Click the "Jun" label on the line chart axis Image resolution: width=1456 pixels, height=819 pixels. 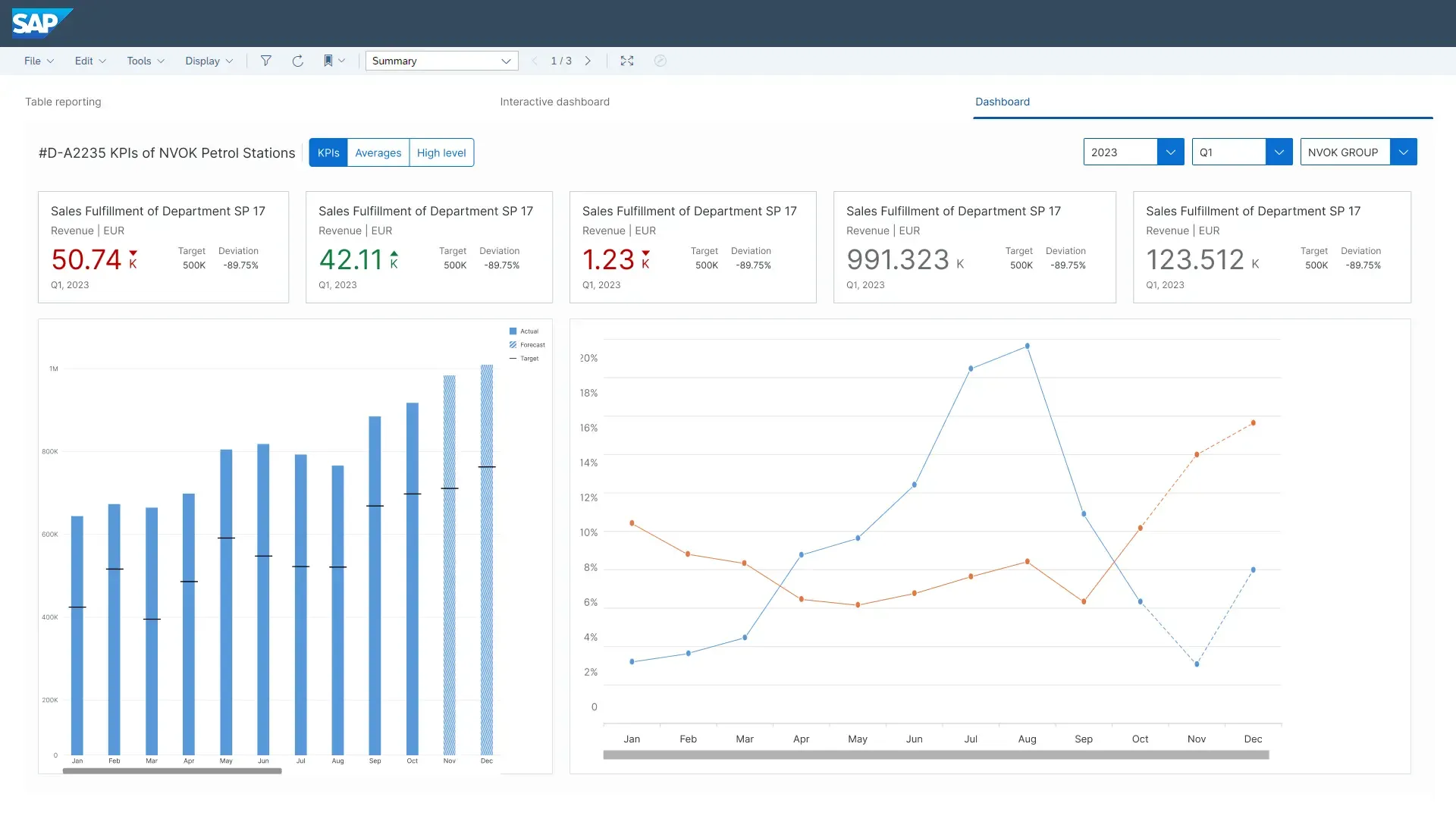[915, 739]
